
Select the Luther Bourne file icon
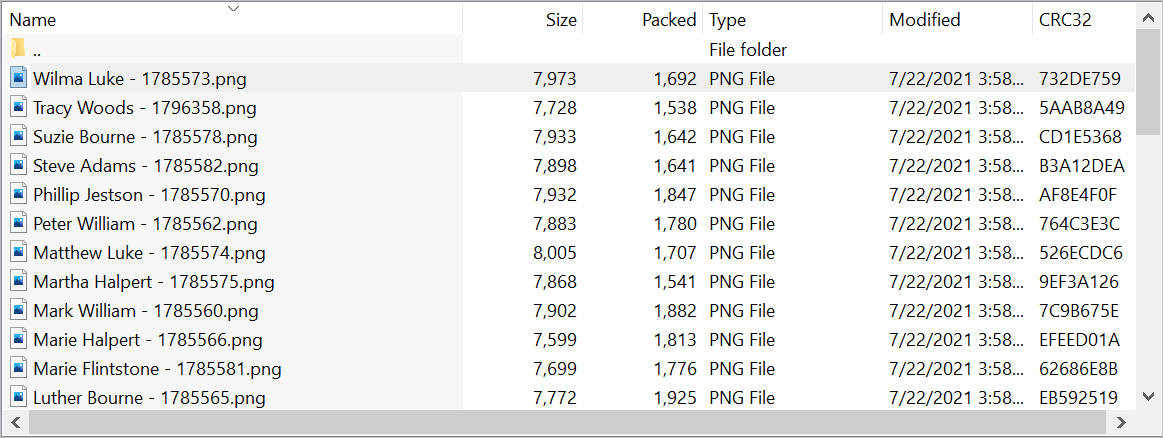19,398
